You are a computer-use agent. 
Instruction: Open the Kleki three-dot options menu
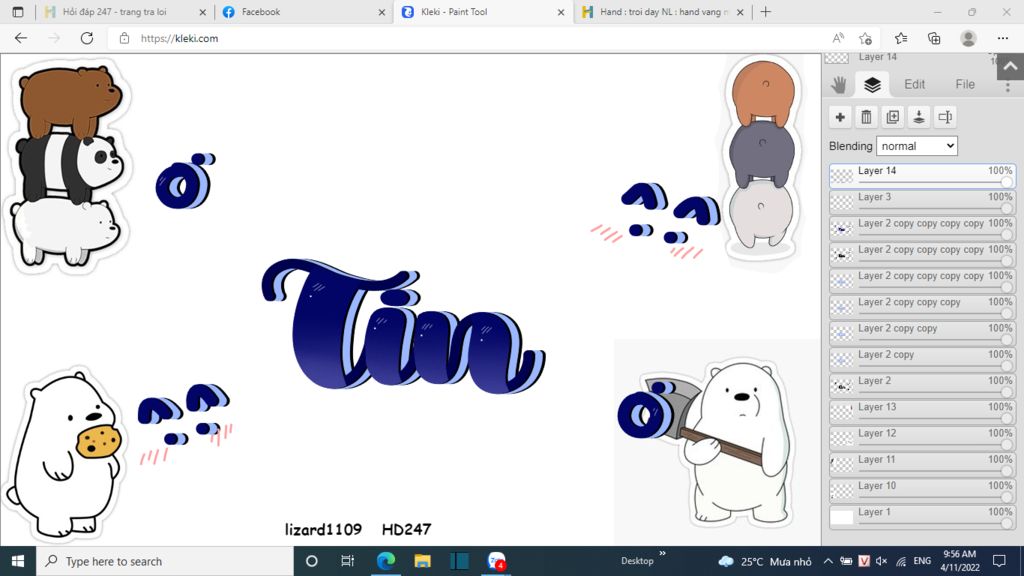point(1008,86)
